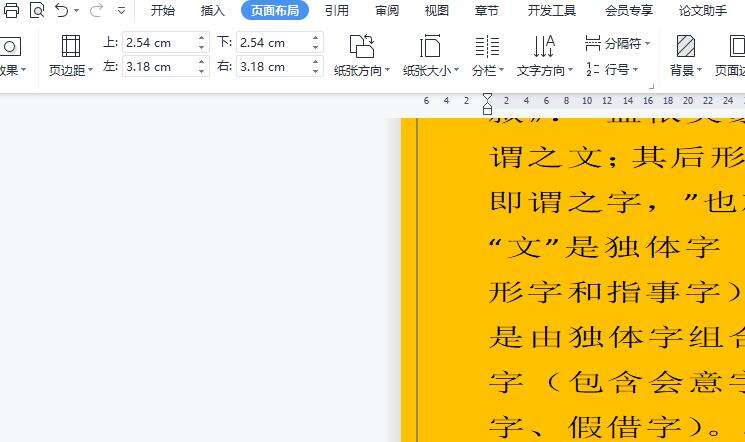Switch to the 插入 (Insert) tab
The width and height of the screenshot is (745, 442).
pyautogui.click(x=213, y=11)
